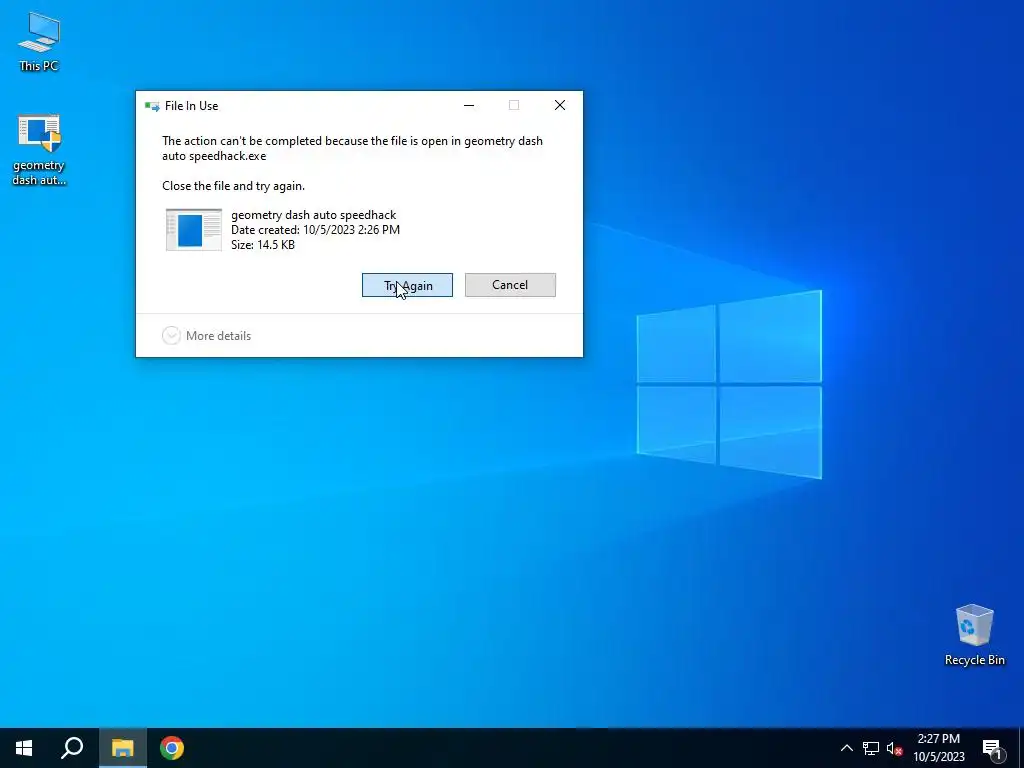
Task: Click 'geometry dash auto speedhack' file name text
Action: [x=313, y=215]
